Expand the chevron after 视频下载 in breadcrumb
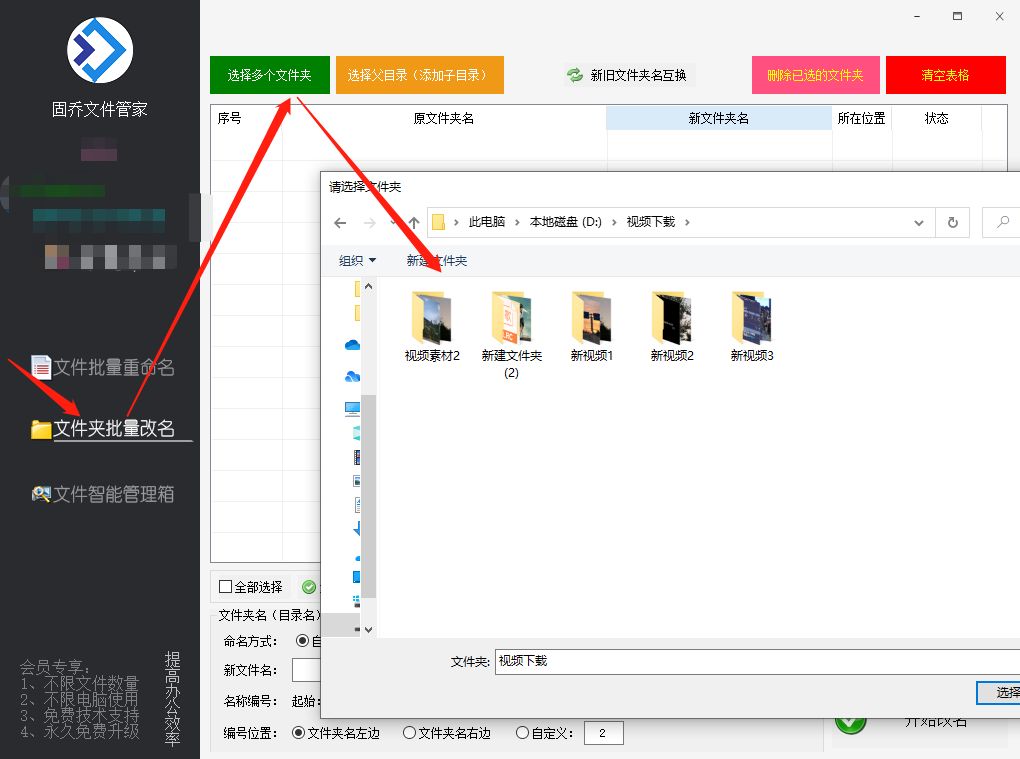Image resolution: width=1020 pixels, height=759 pixels. [x=687, y=222]
